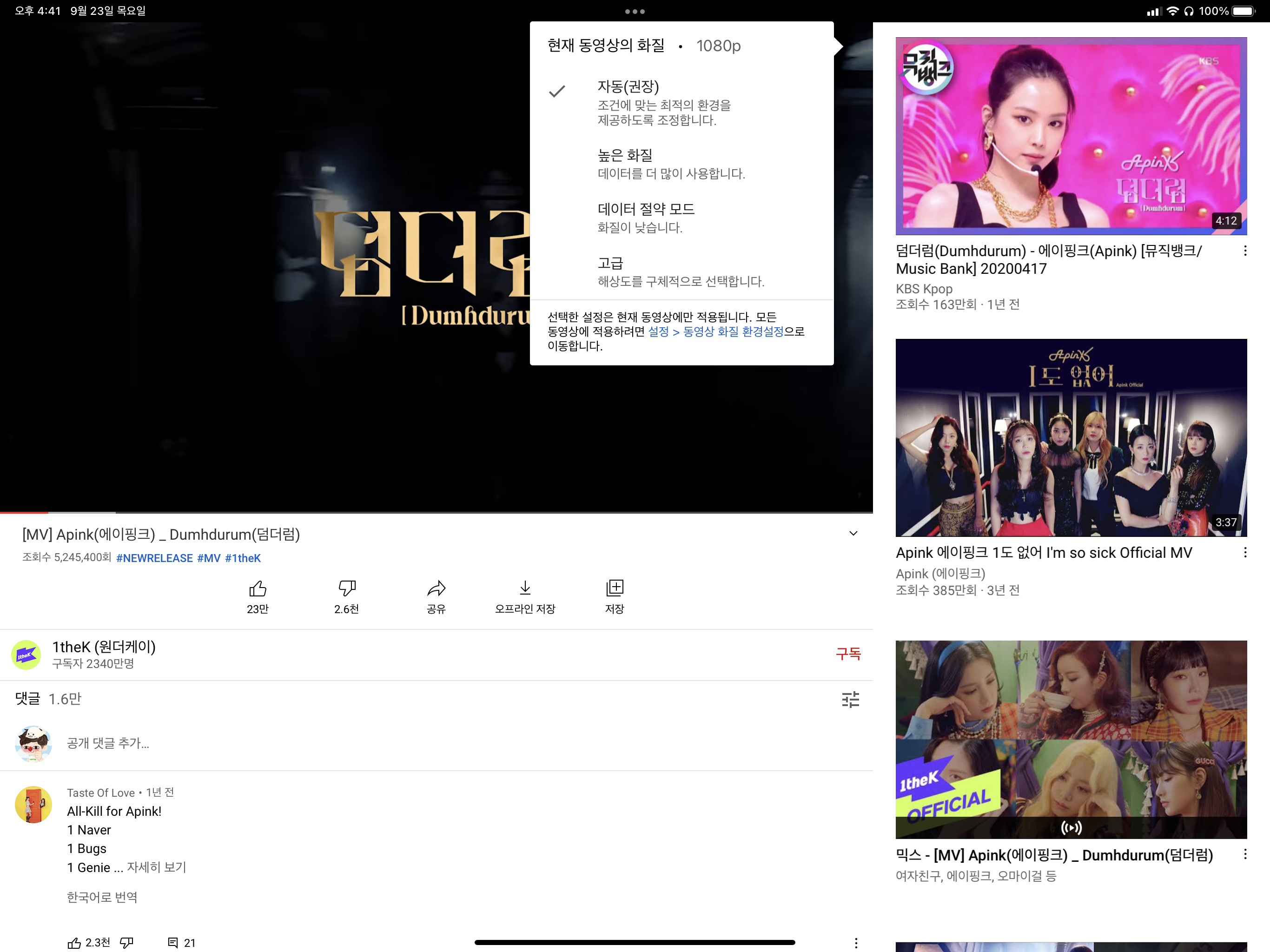Click the #NEWRELEASE hashtag link

tap(154, 558)
